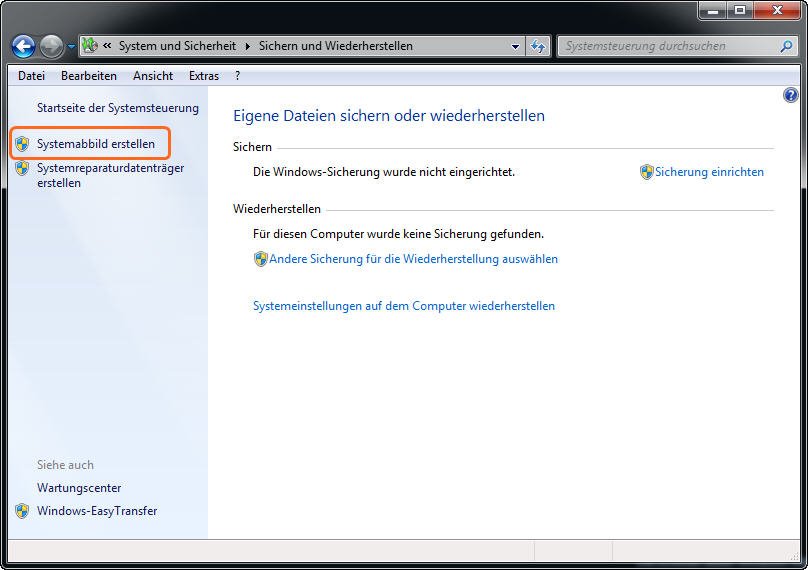Open the Bearbeiten menu
This screenshot has height=570, width=808.
[x=89, y=76]
